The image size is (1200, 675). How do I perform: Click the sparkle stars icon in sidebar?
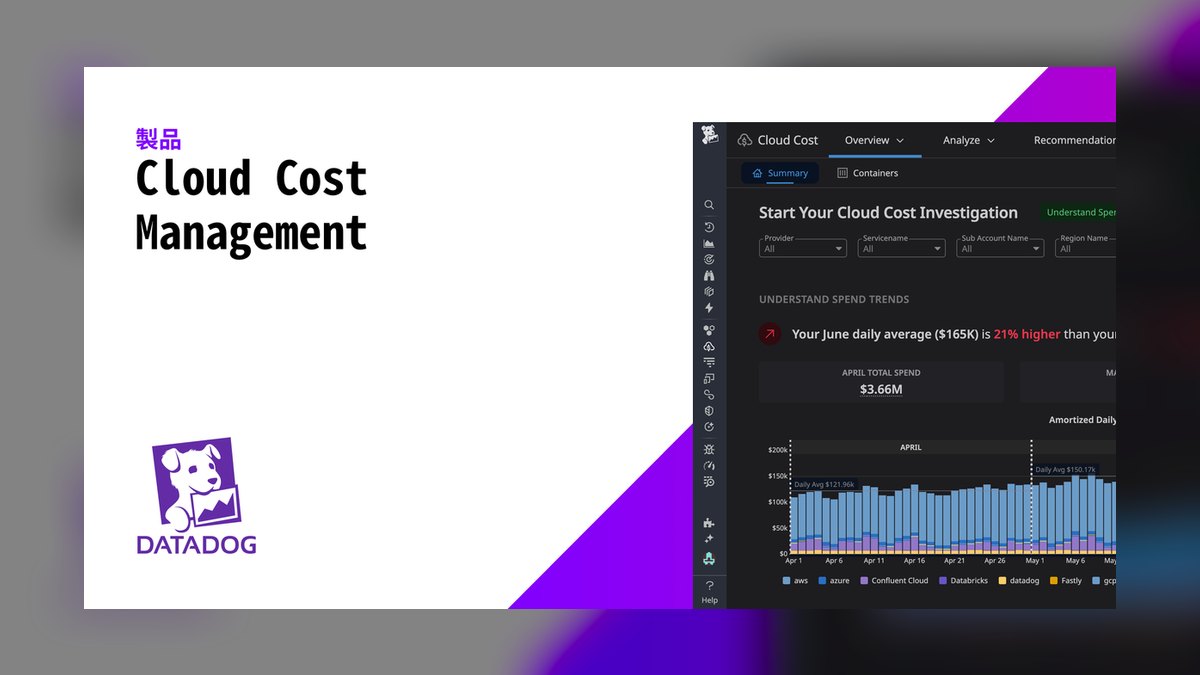coord(709,539)
